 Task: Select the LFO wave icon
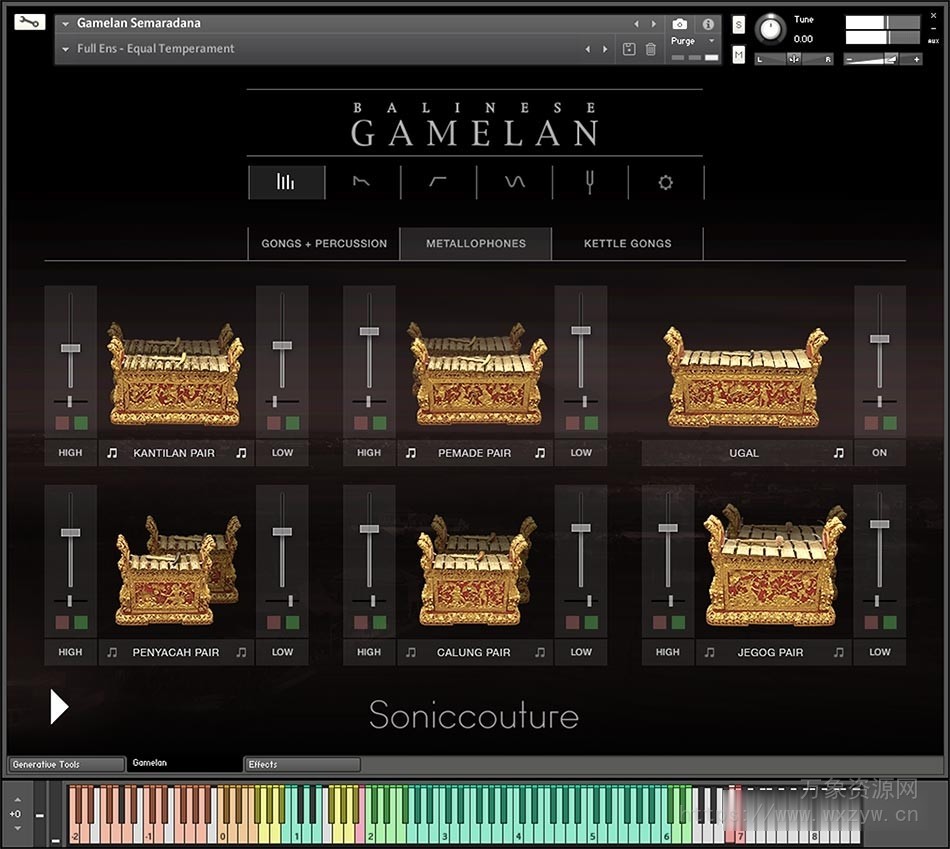(513, 182)
